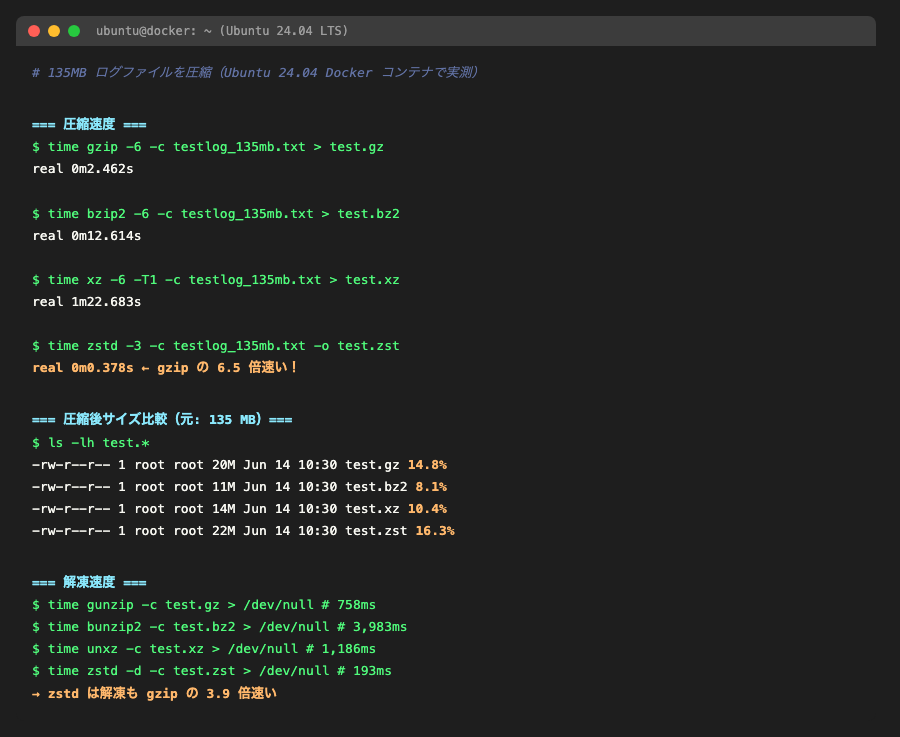Click the '8.1%' ratio value
Image resolution: width=900 pixels, height=737 pixels.
click(x=431, y=487)
